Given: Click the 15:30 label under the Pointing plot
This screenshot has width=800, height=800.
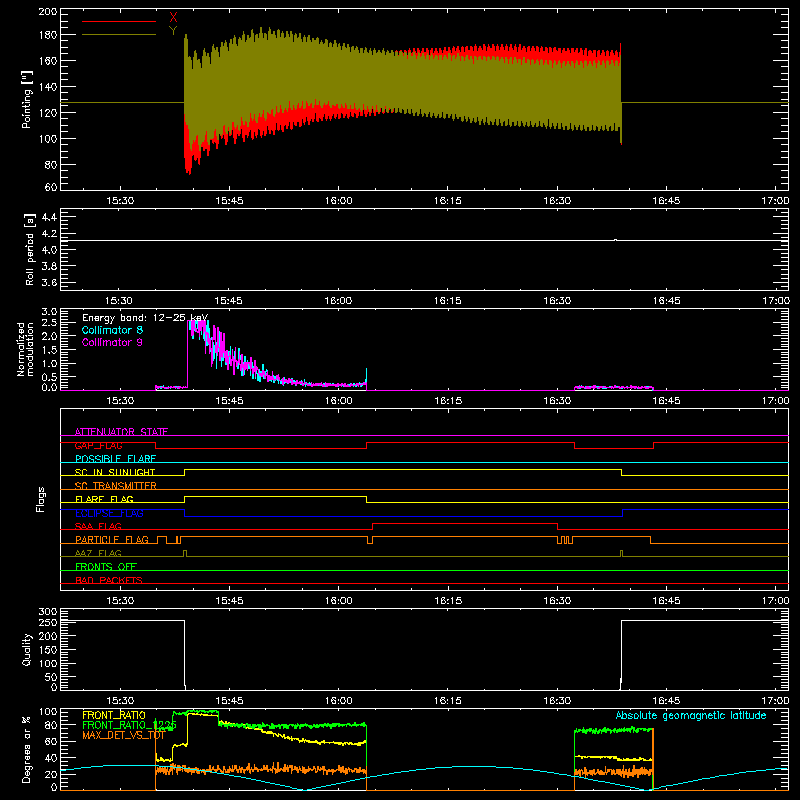Looking at the screenshot, I should coord(120,201).
